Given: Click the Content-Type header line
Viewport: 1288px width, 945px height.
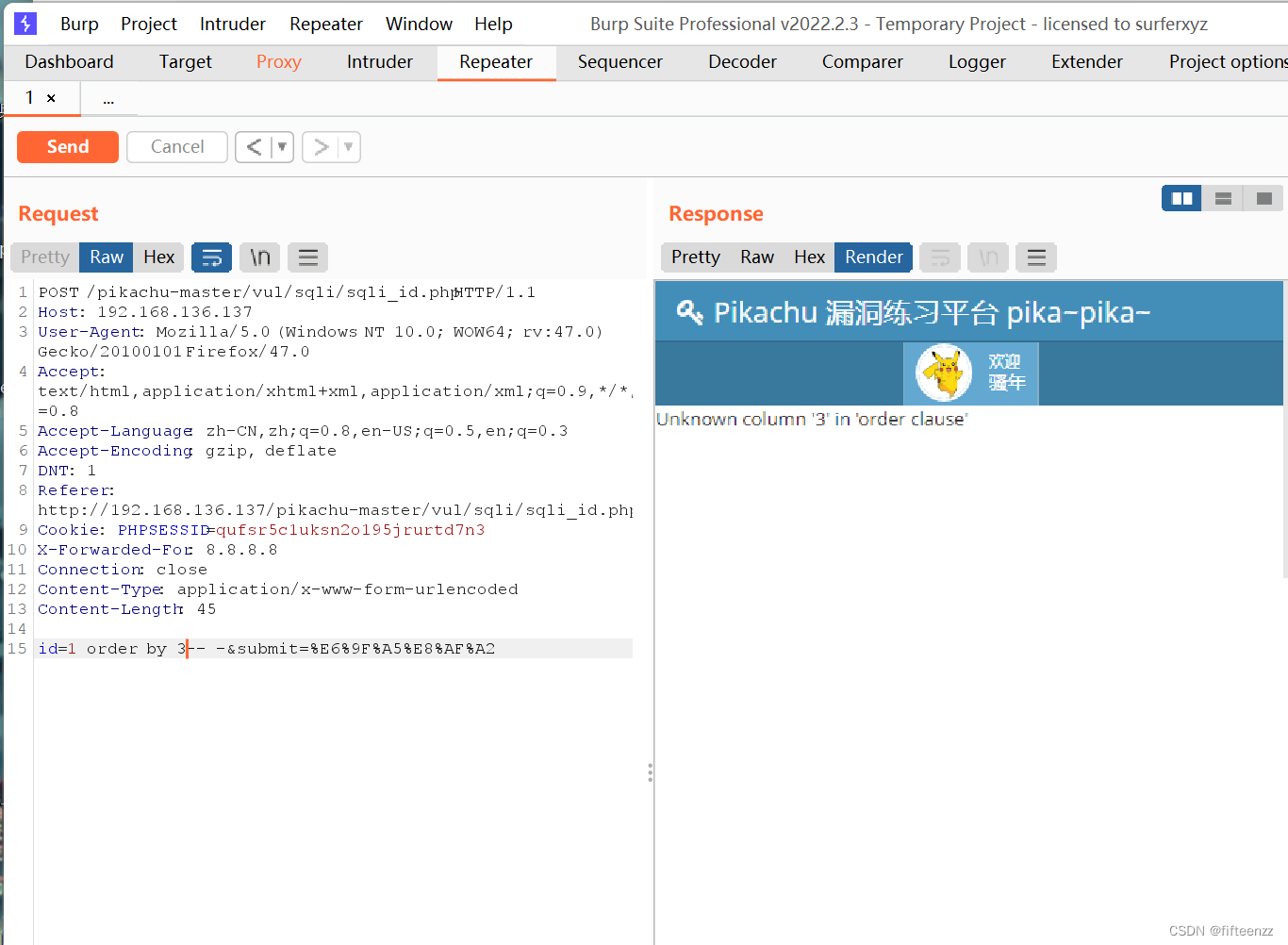Looking at the screenshot, I should point(278,589).
